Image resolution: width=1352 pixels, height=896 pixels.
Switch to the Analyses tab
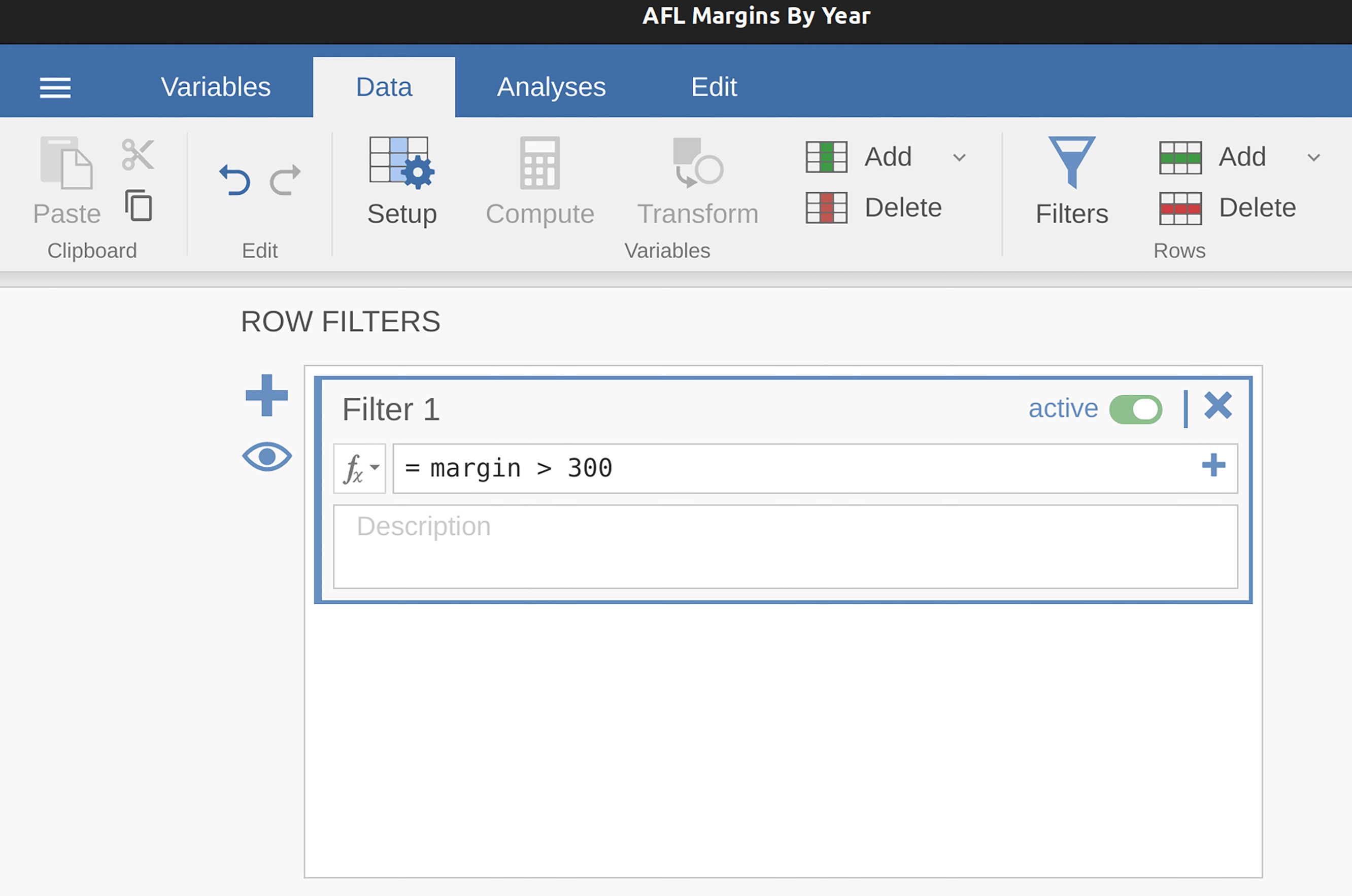click(551, 87)
